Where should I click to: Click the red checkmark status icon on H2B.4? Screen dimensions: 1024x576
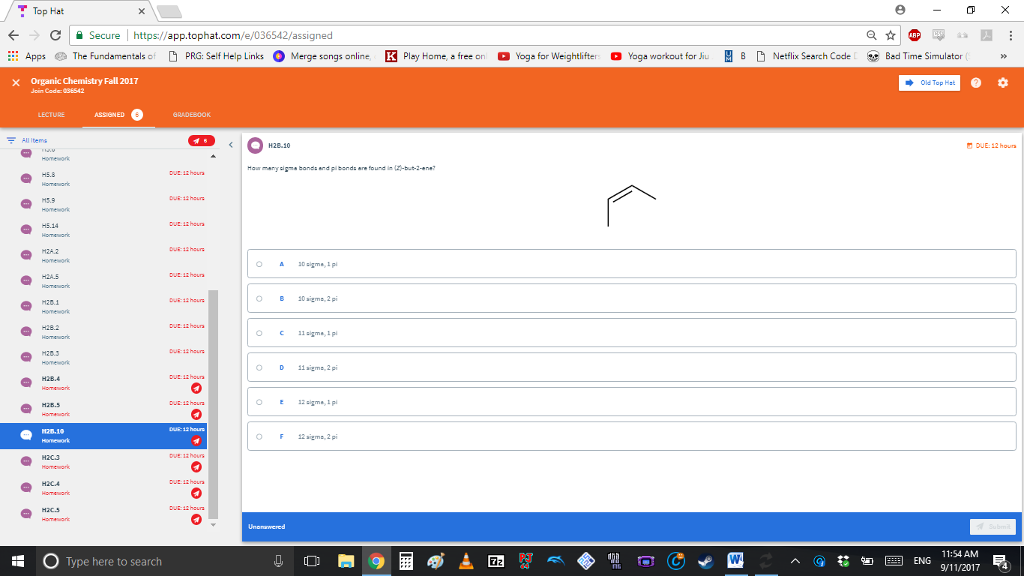coord(196,387)
